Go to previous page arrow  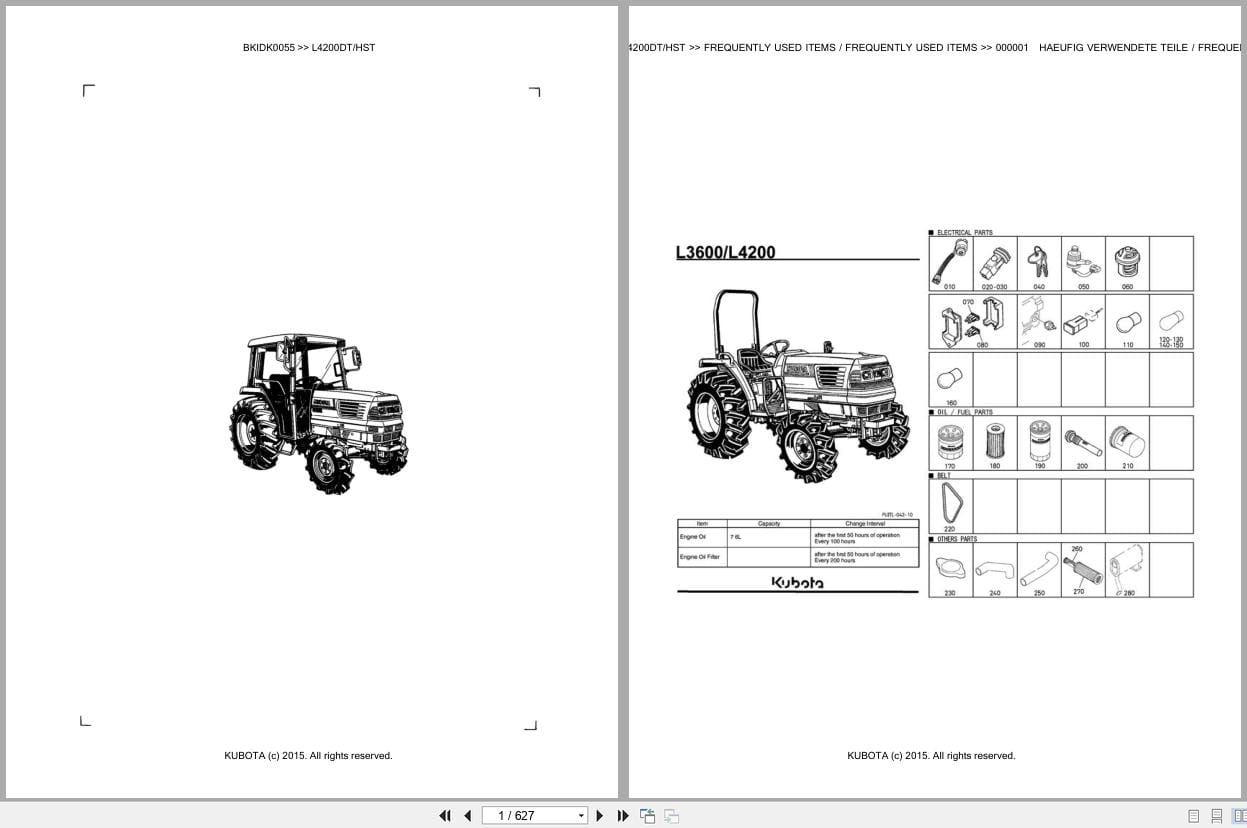coord(467,815)
